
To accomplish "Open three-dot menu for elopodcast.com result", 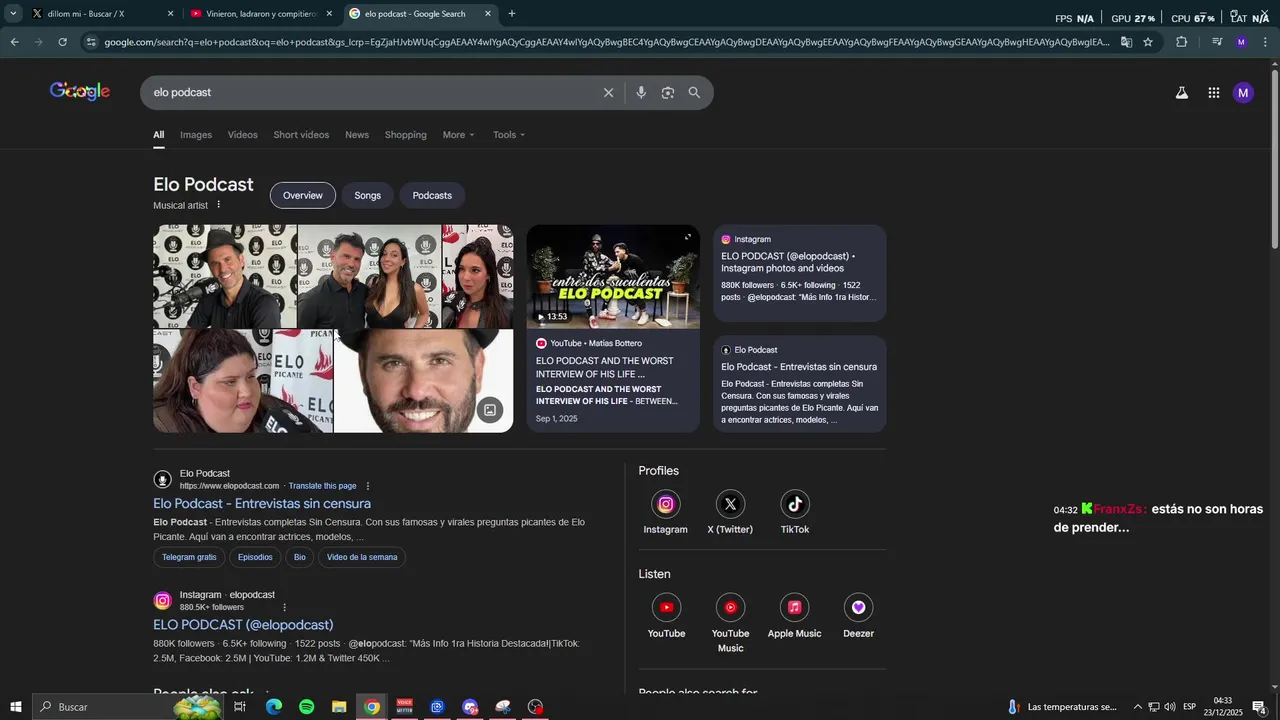I will coord(368,486).
